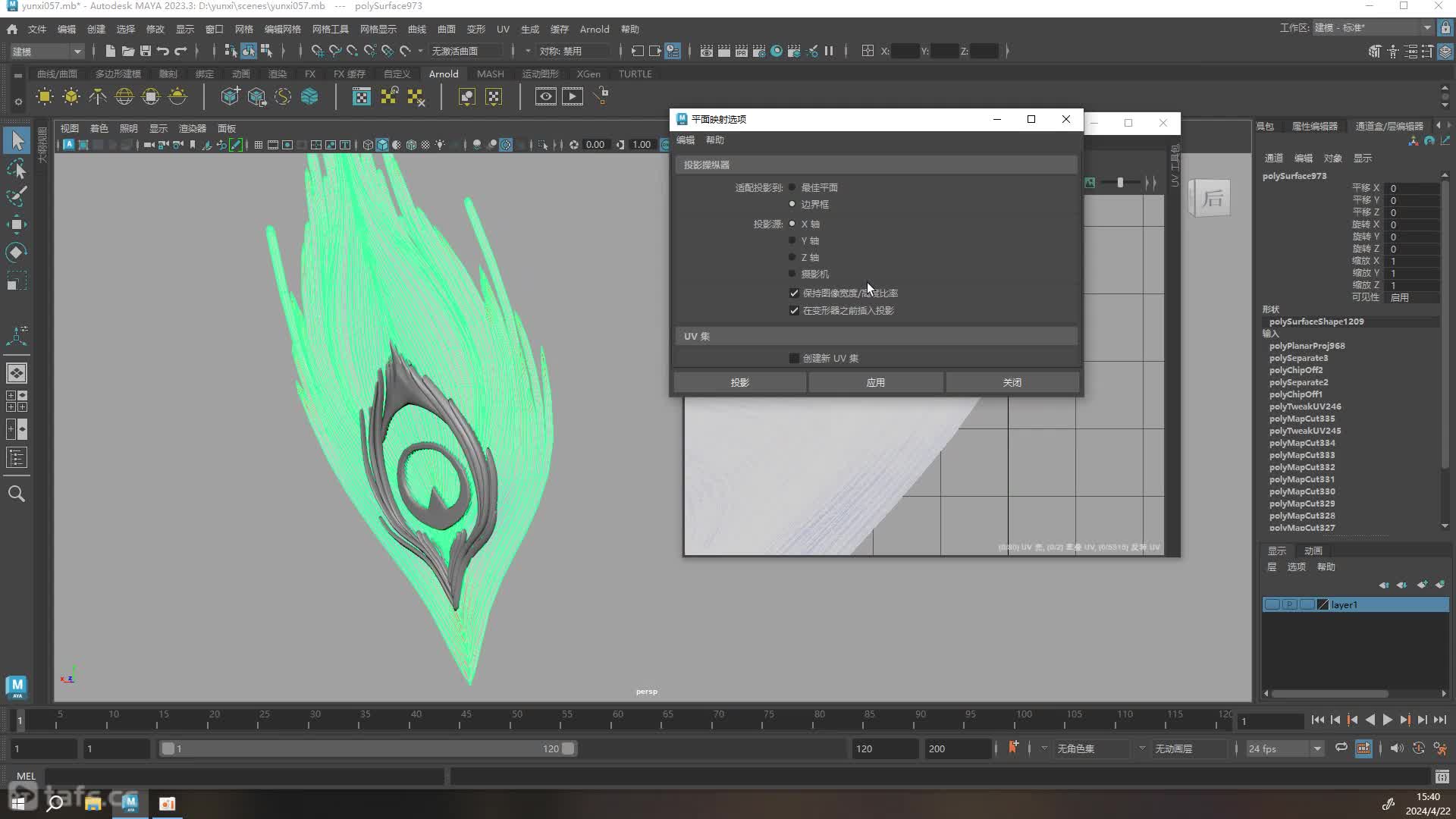1456x819 pixels.
Task: Uncheck 在变形器之前插入投影 checkbox
Action: point(794,310)
